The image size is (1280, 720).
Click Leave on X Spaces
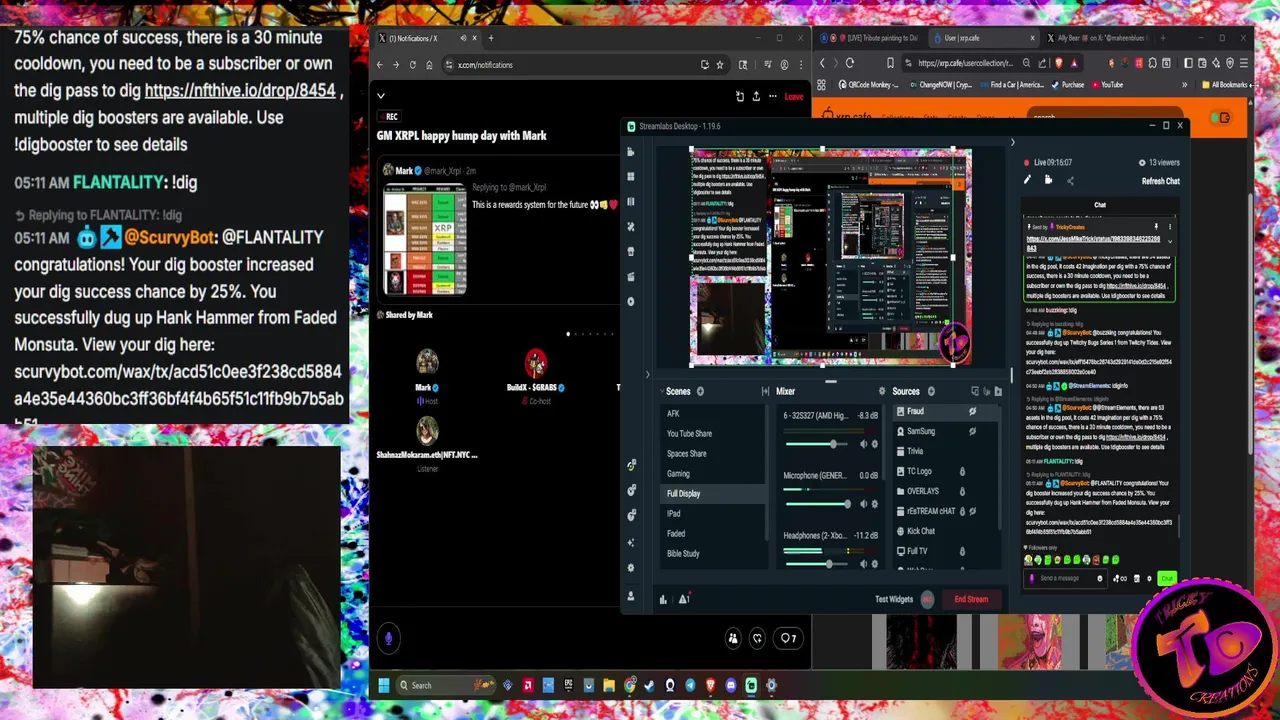(793, 96)
